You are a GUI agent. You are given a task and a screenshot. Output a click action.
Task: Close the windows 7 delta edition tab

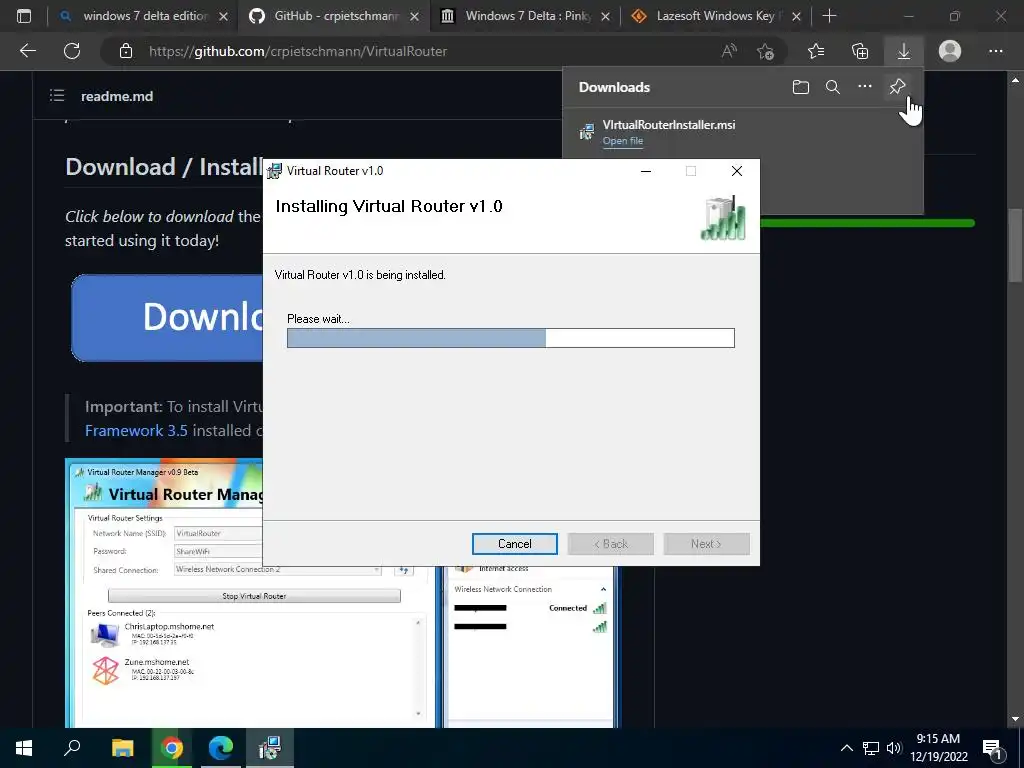(x=223, y=16)
